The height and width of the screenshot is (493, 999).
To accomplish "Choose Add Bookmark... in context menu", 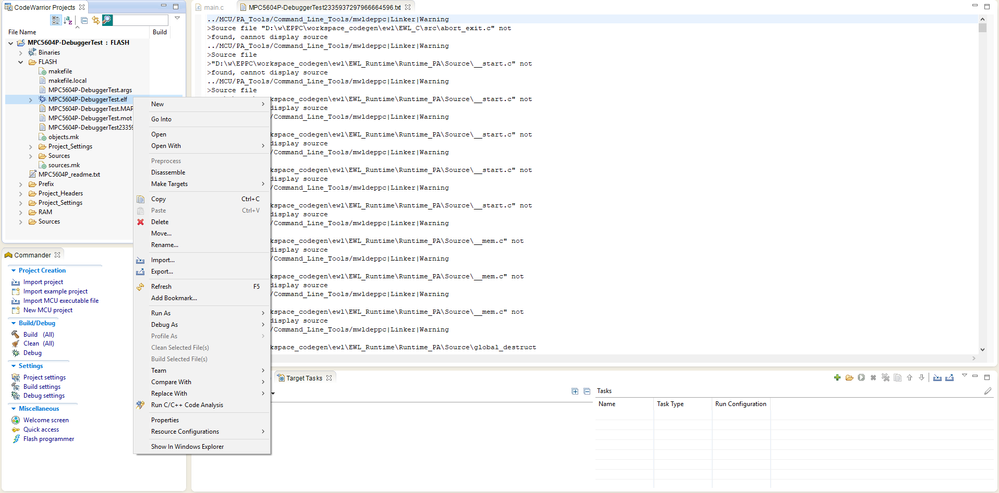I will point(201,298).
